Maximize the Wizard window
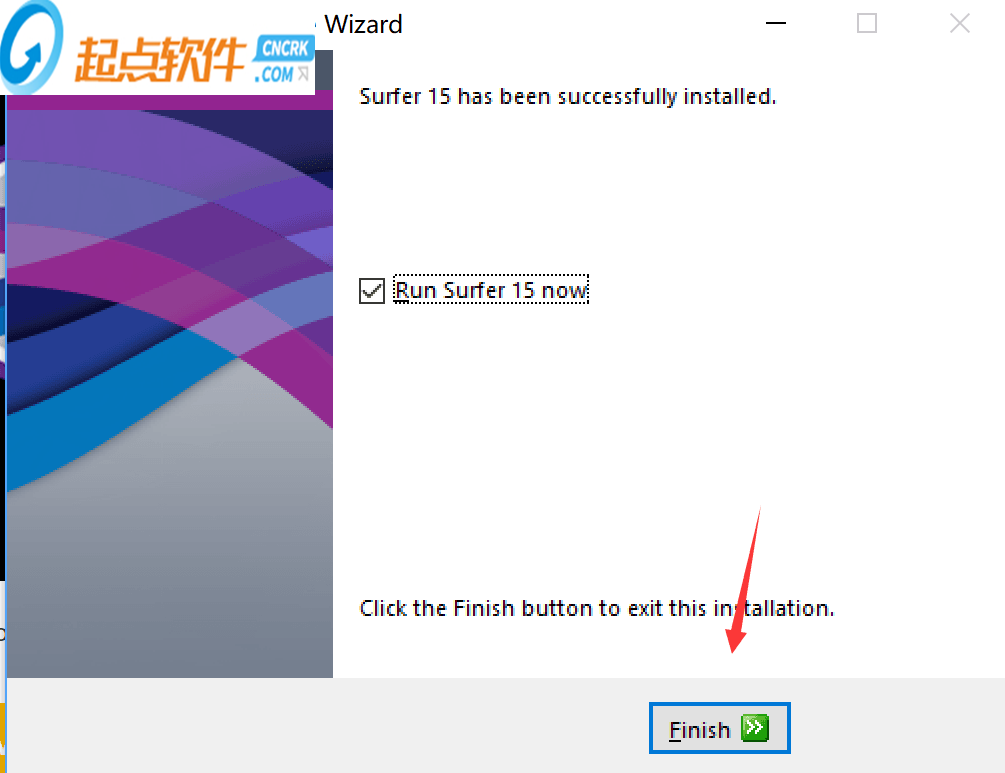The height and width of the screenshot is (773, 1005). (867, 23)
